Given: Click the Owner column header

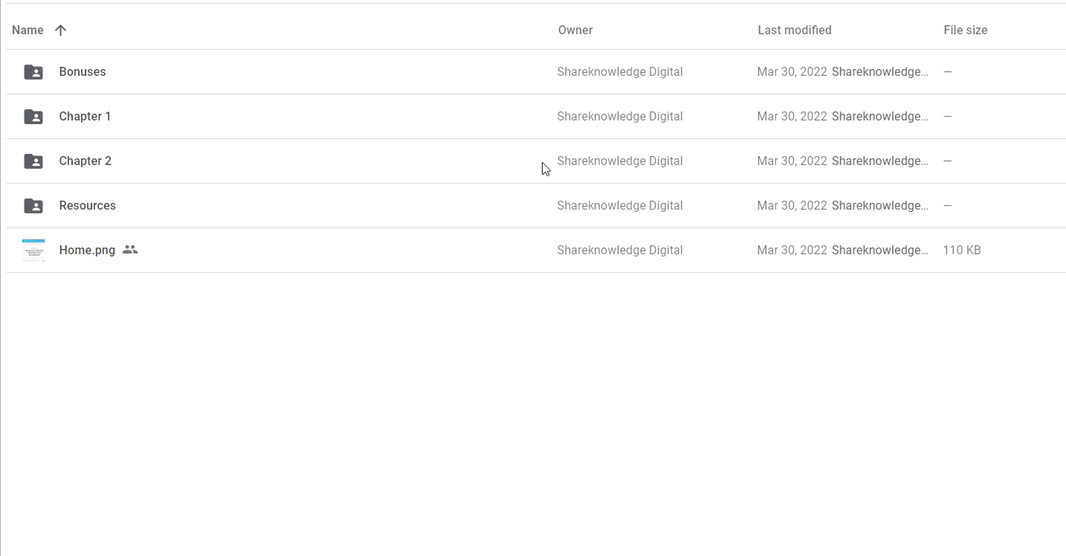Looking at the screenshot, I should tap(575, 30).
